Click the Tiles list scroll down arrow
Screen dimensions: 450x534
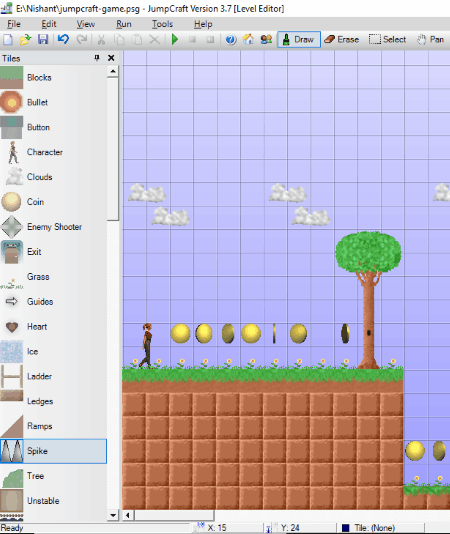coord(113,515)
